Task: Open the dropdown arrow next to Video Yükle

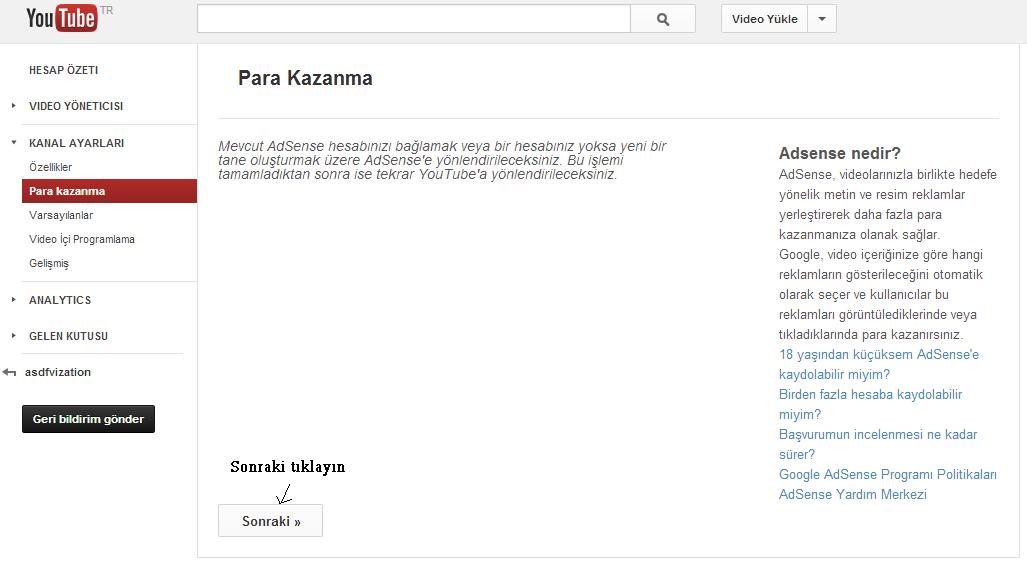Action: point(822,19)
